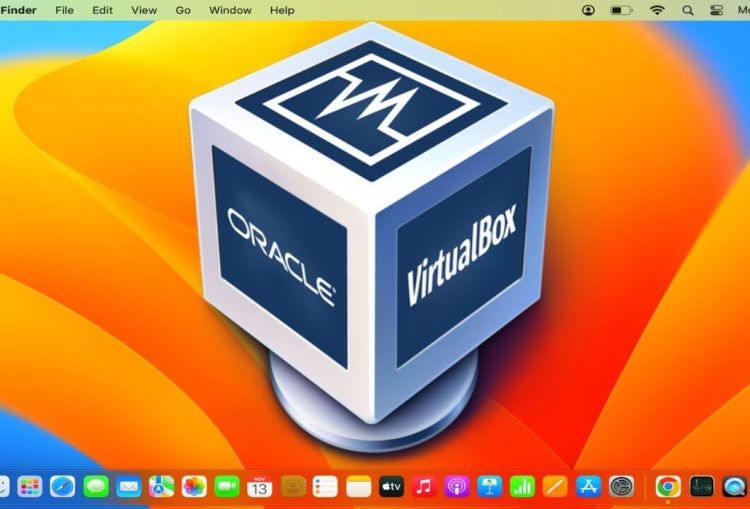The width and height of the screenshot is (750, 509).
Task: Open the Wi-Fi status menu
Action: tap(658, 10)
